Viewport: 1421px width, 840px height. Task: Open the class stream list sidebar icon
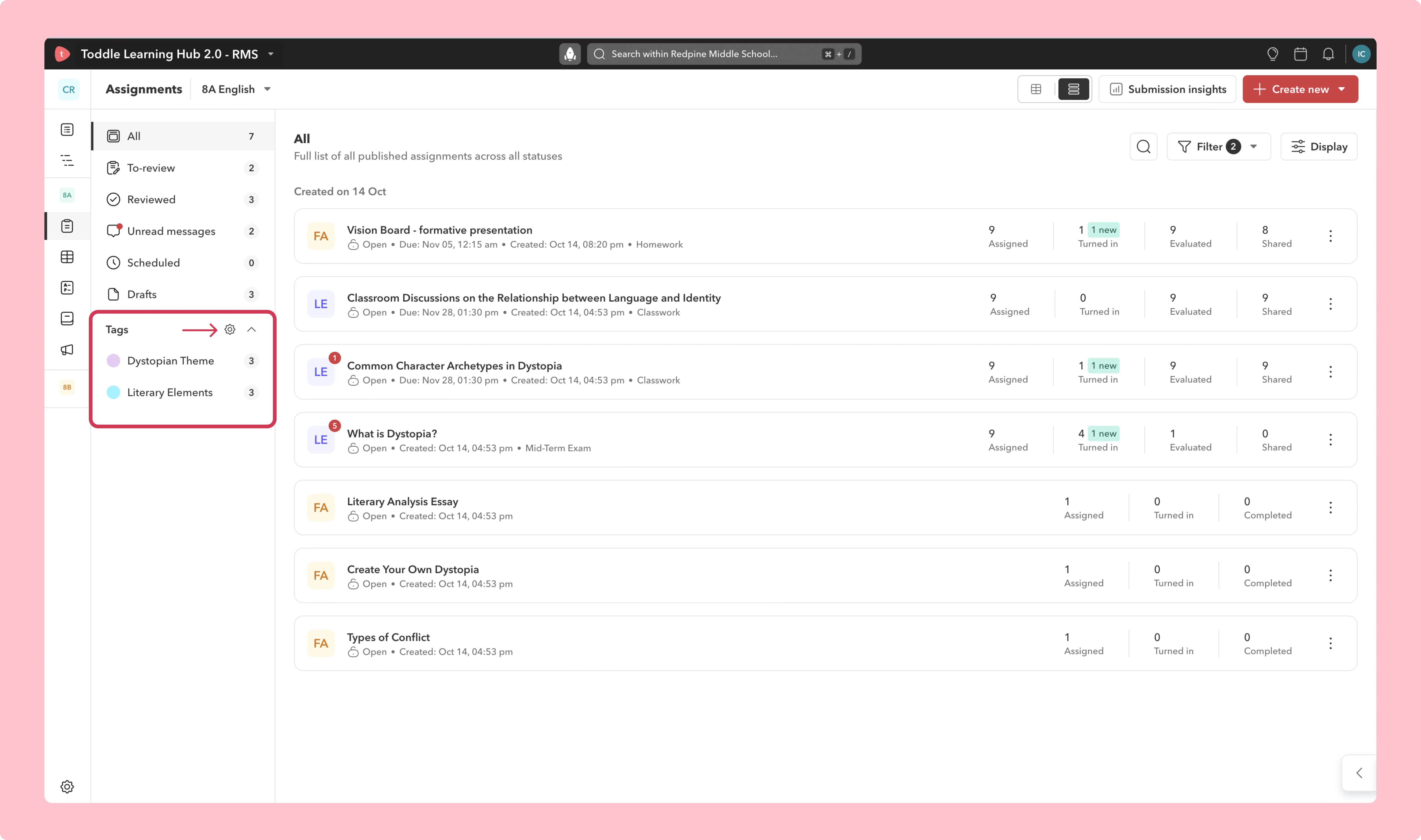67,130
